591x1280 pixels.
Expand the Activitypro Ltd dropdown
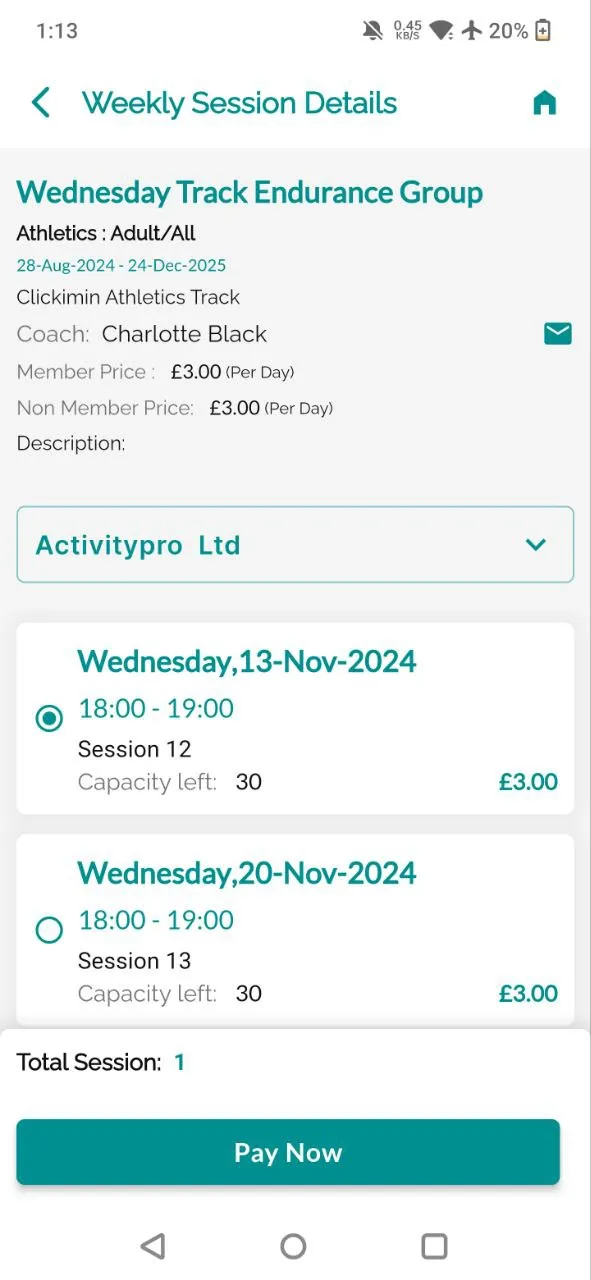295,545
